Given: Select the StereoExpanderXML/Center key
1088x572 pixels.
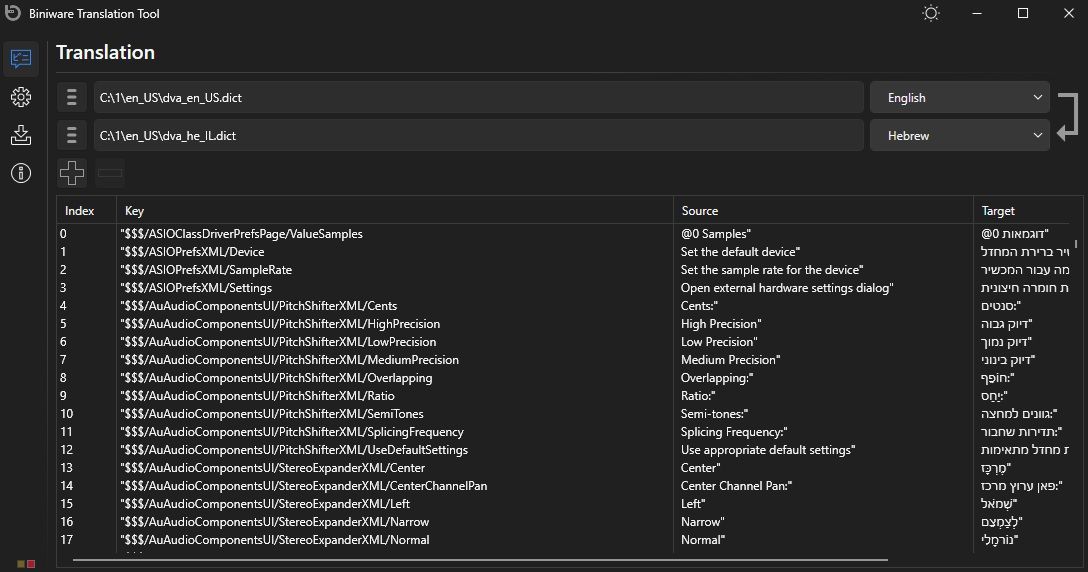Looking at the screenshot, I should pyautogui.click(x=273, y=469).
